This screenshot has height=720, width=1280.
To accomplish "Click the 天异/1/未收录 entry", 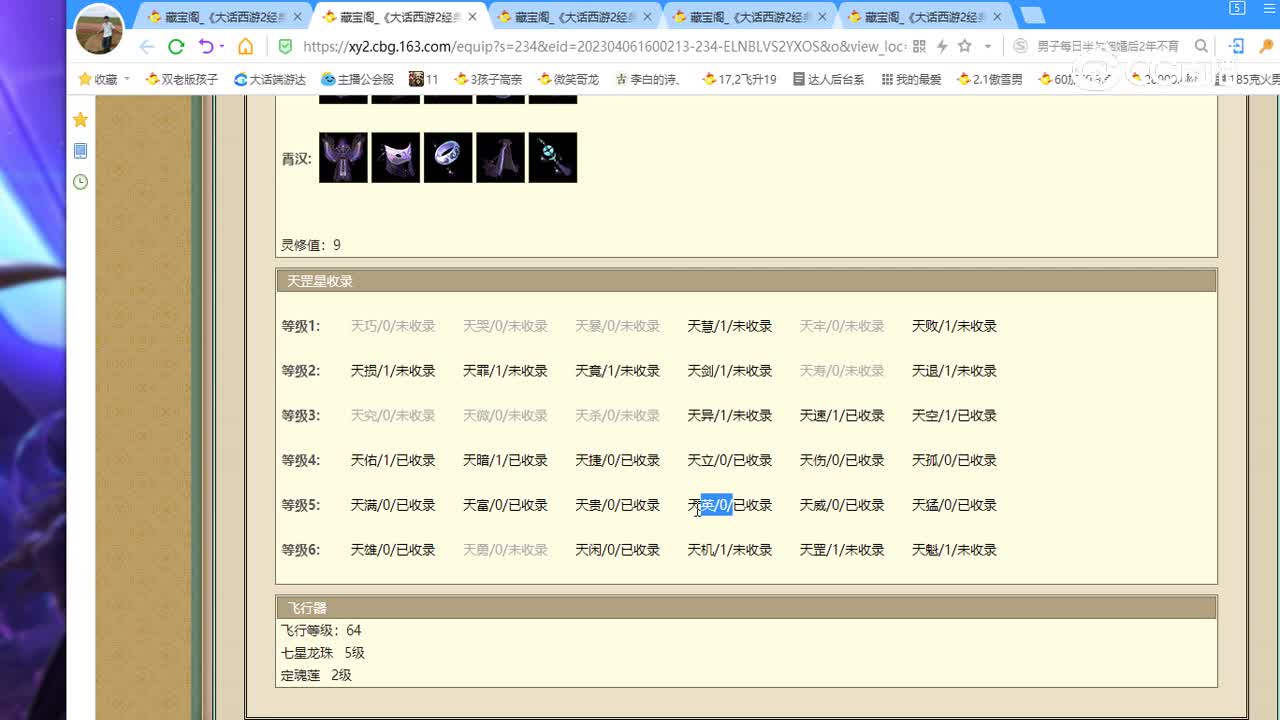I will pos(730,416).
